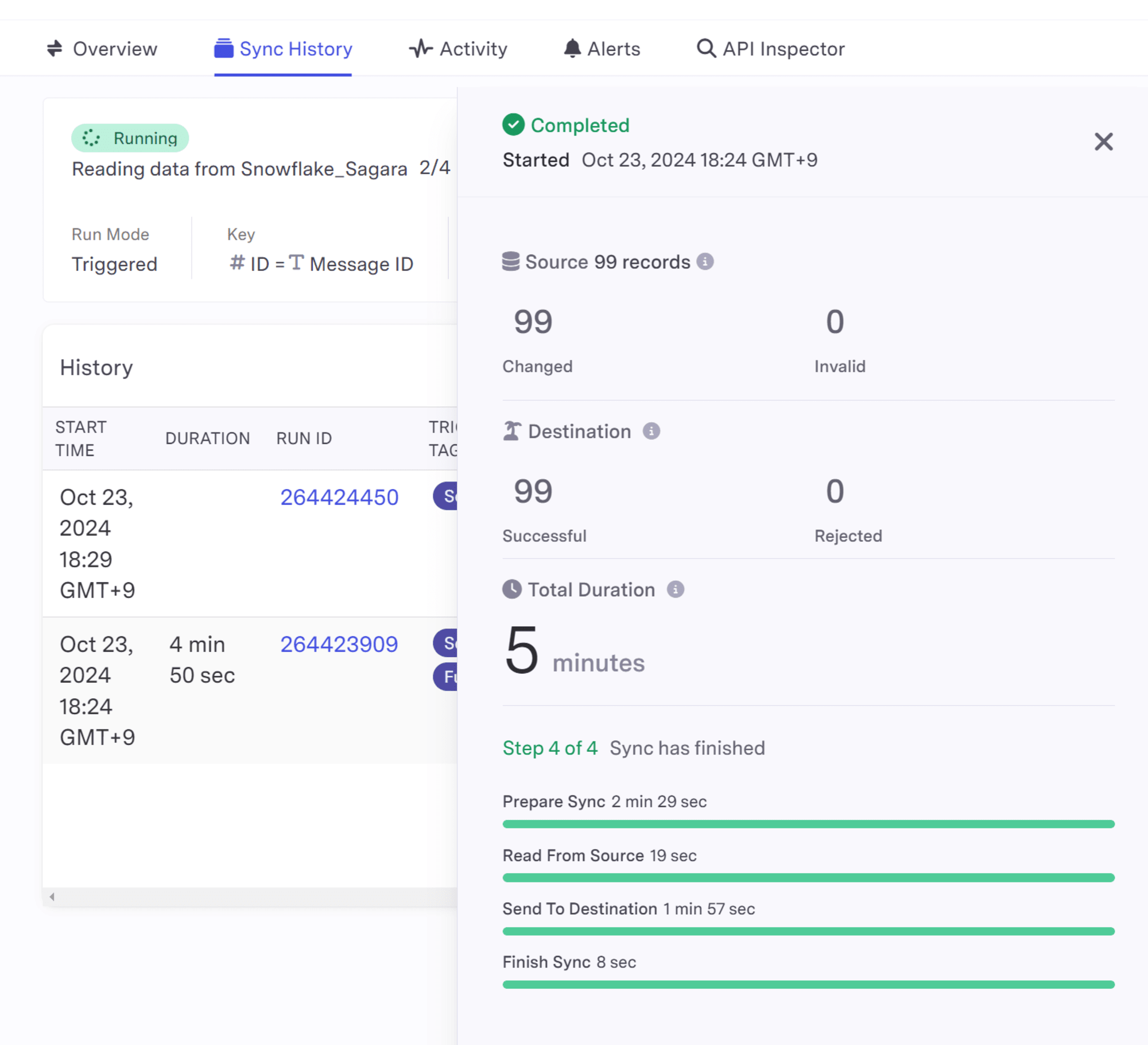Click the Send To Destination progress bar
The width and height of the screenshot is (1148, 1045).
coord(808,931)
